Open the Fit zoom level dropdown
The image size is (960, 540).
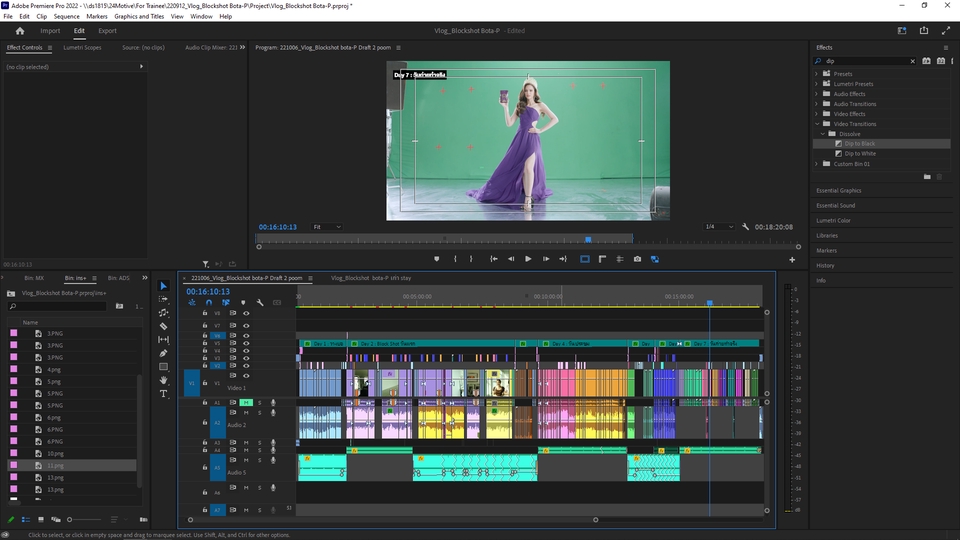pos(326,227)
